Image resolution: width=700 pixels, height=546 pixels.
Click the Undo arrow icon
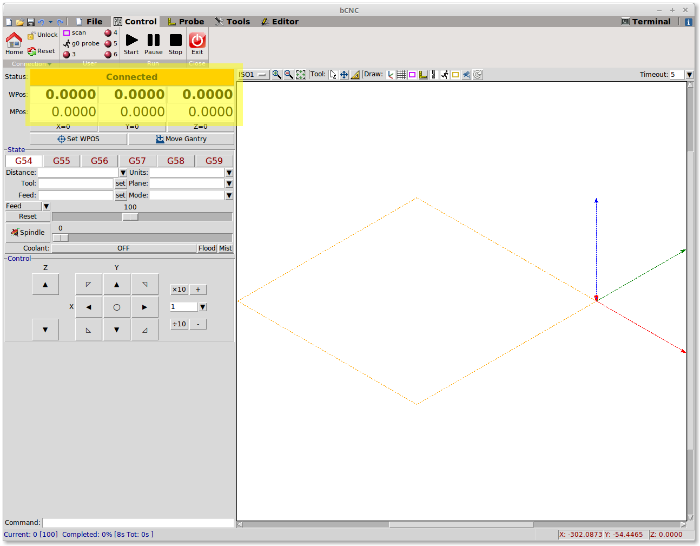pos(41,22)
